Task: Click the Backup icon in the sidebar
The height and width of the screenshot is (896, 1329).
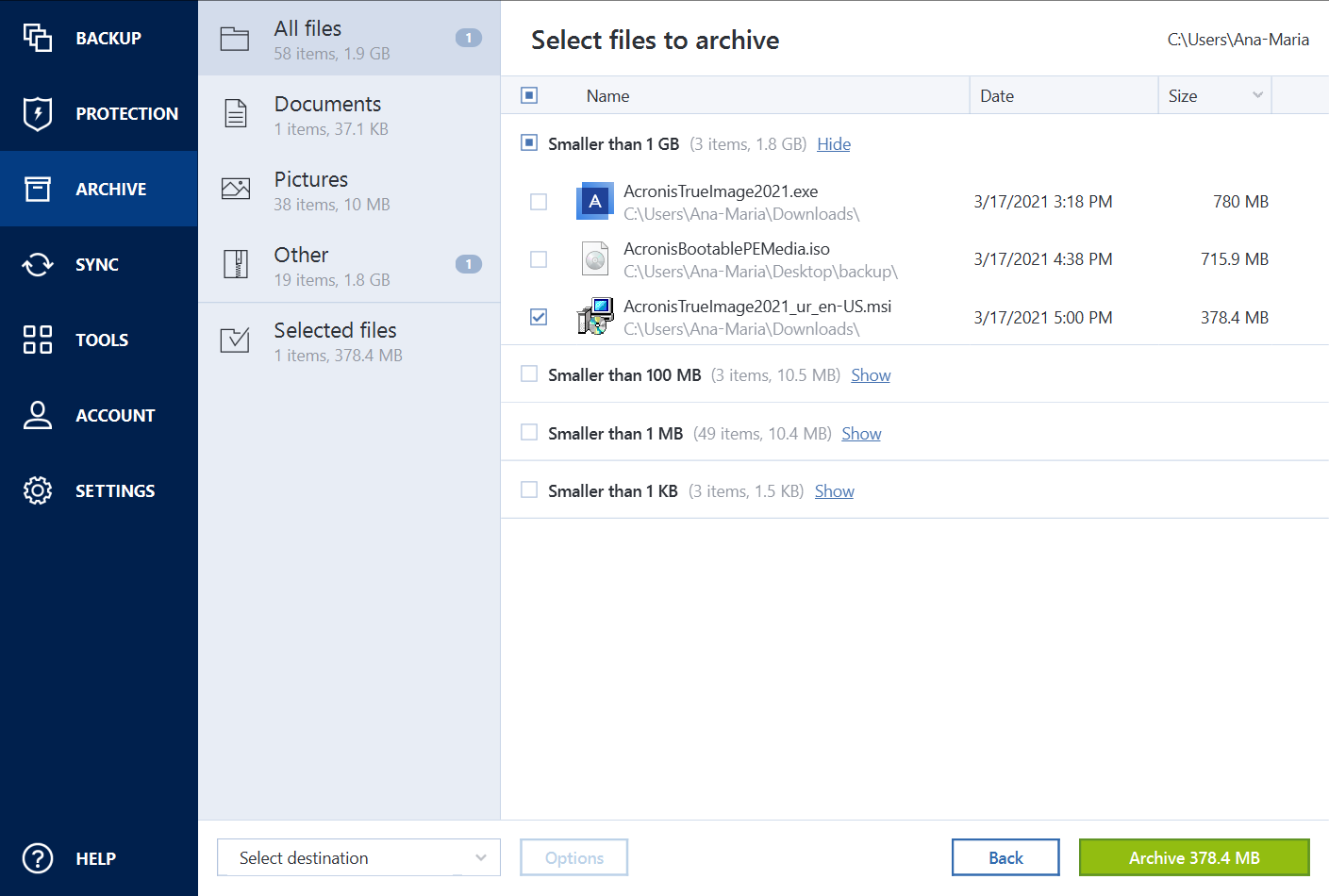Action: (38, 38)
